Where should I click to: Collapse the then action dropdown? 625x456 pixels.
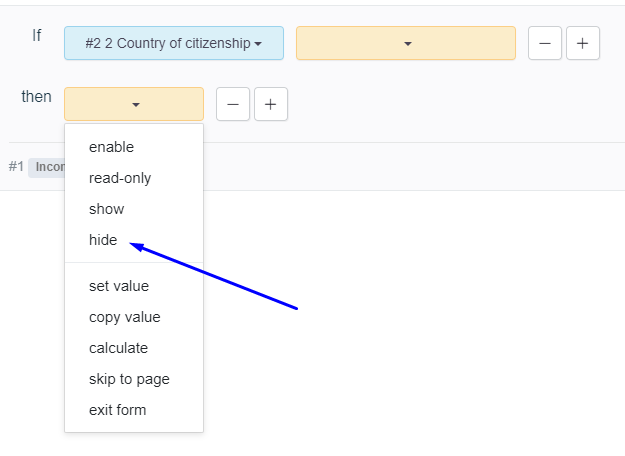tap(134, 104)
